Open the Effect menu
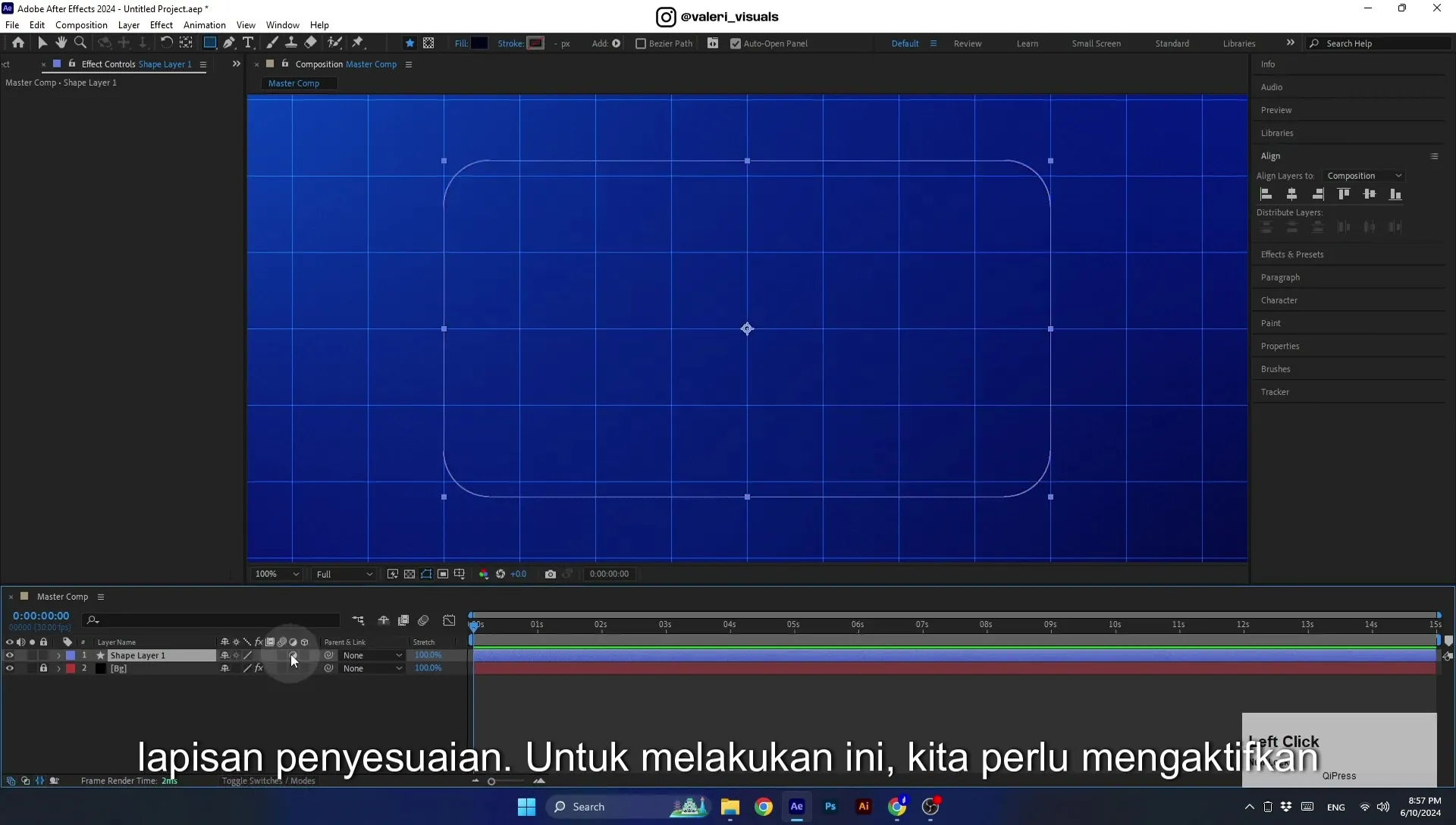Image resolution: width=1456 pixels, height=825 pixels. click(x=161, y=25)
